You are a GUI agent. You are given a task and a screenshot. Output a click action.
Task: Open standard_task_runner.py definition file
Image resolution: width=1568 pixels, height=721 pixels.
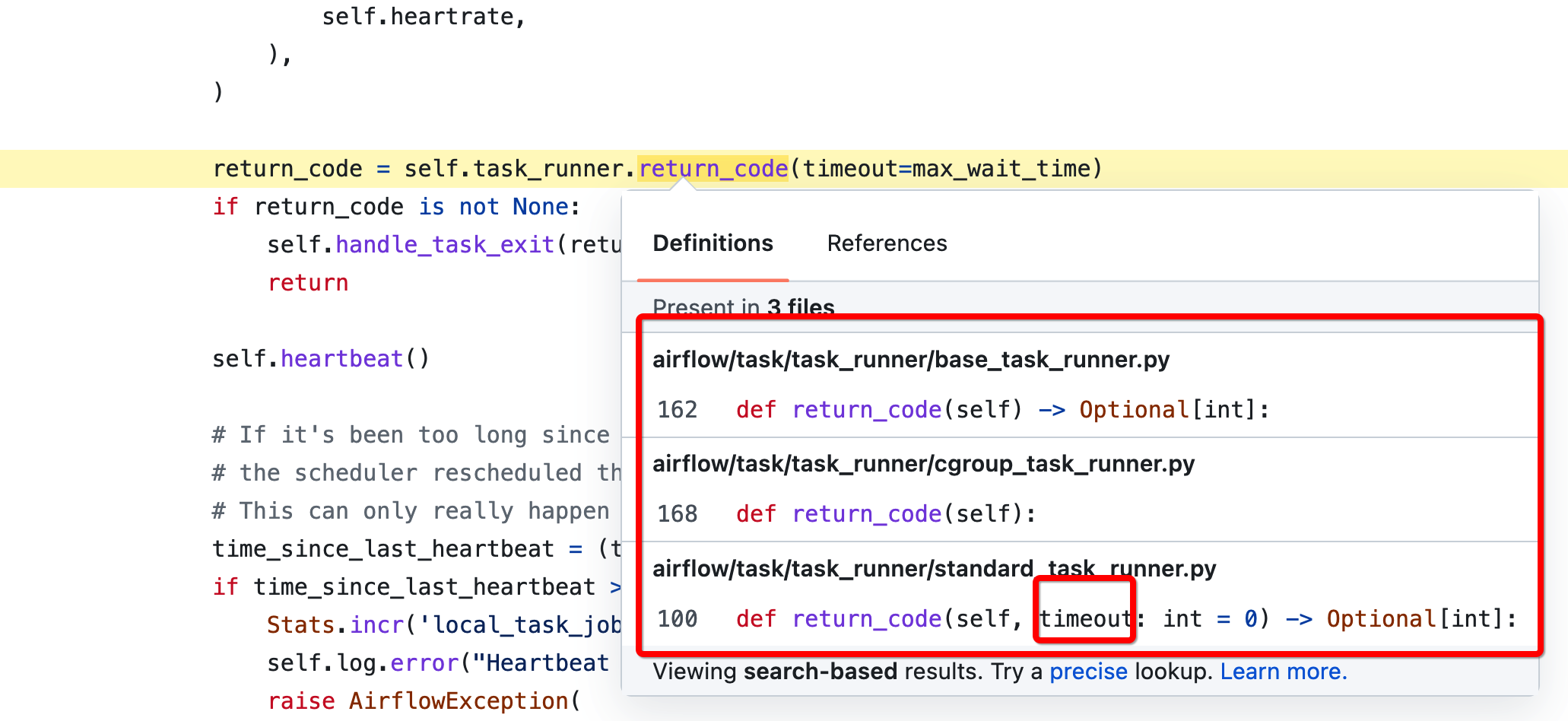934,568
